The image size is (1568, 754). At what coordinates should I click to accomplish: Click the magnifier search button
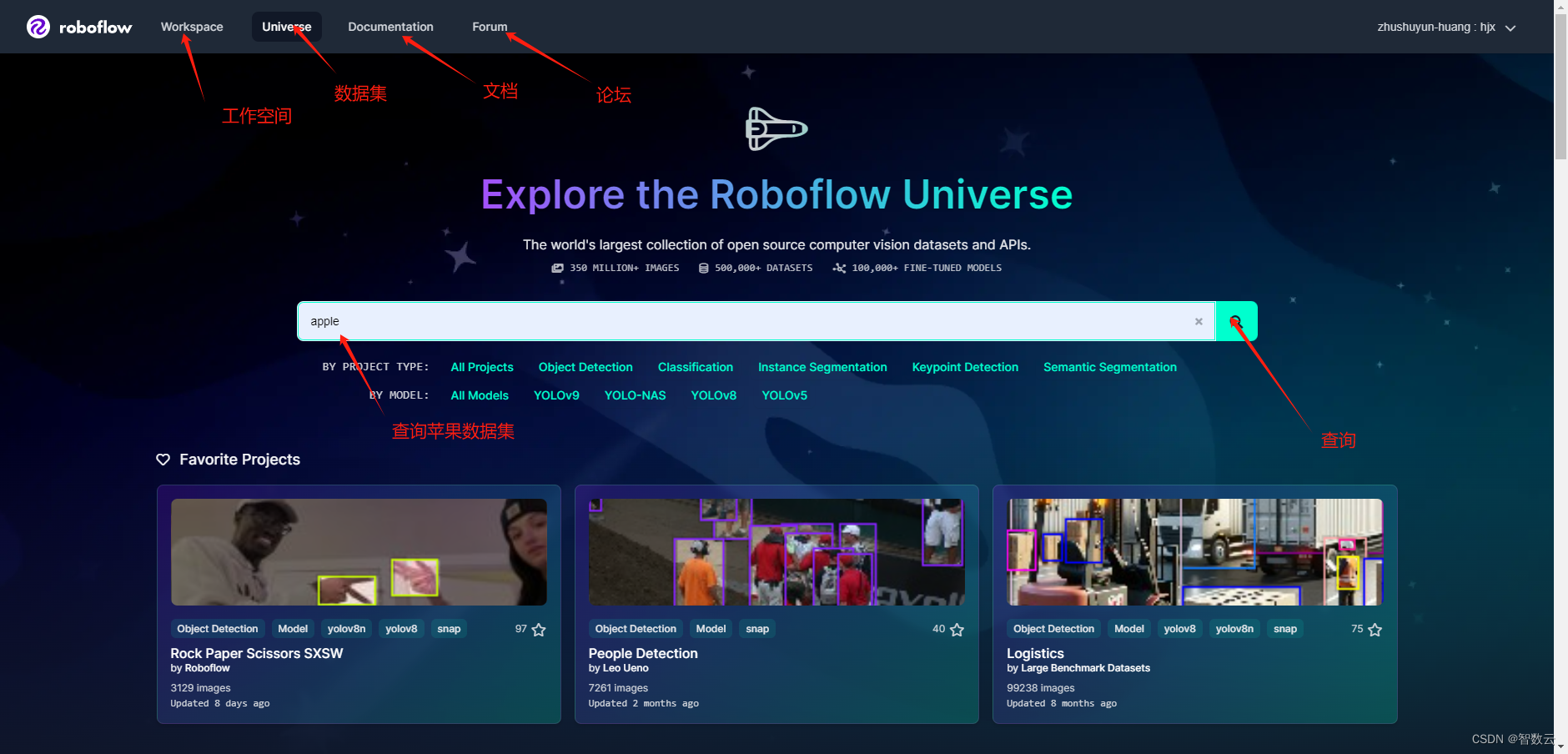click(x=1236, y=321)
